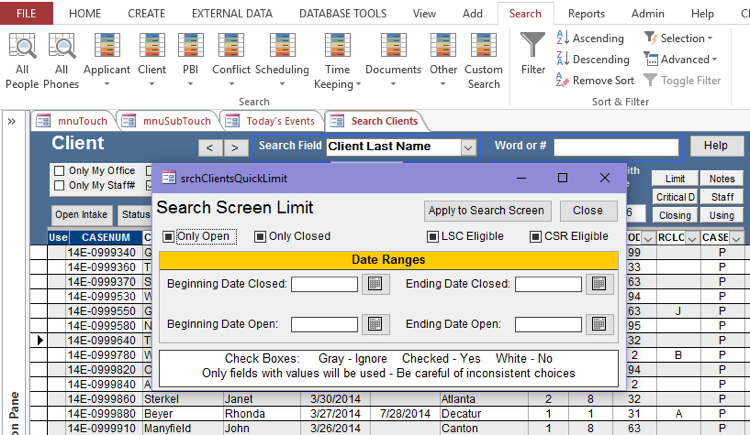Switch to the DATABASE TOOLS ribbon tab
This screenshot has height=435, width=750.
click(x=342, y=13)
